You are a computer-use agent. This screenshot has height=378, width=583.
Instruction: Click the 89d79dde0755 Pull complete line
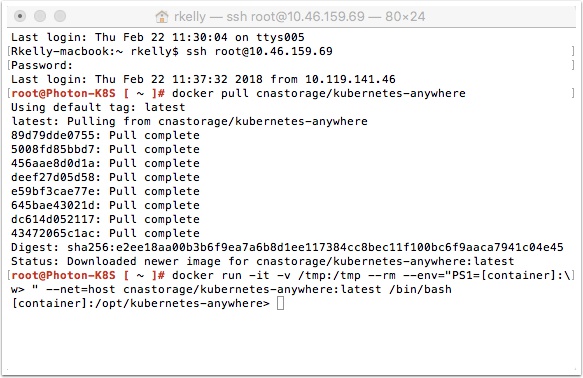[x=105, y=135]
